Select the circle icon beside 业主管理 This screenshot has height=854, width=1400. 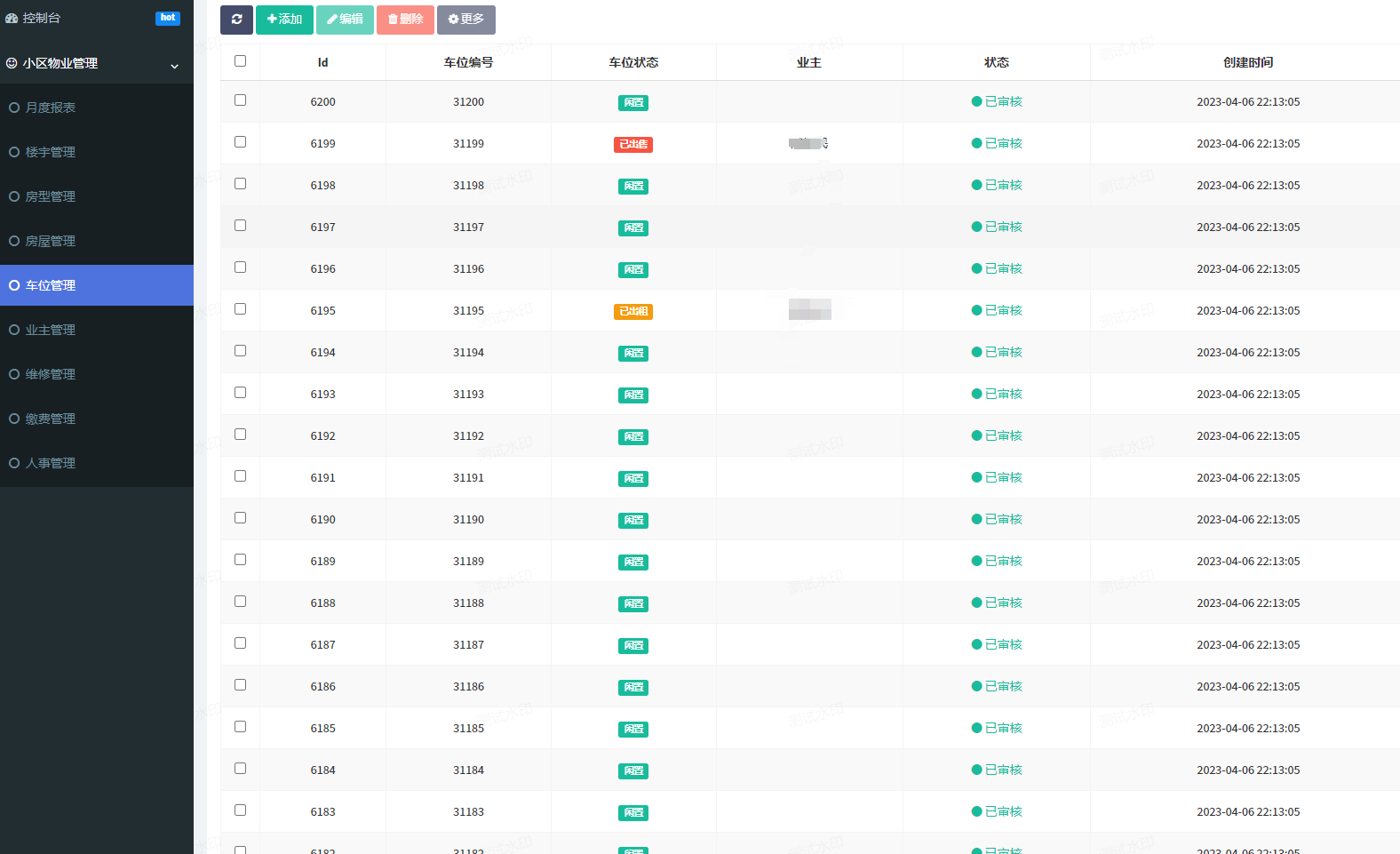pyautogui.click(x=14, y=330)
